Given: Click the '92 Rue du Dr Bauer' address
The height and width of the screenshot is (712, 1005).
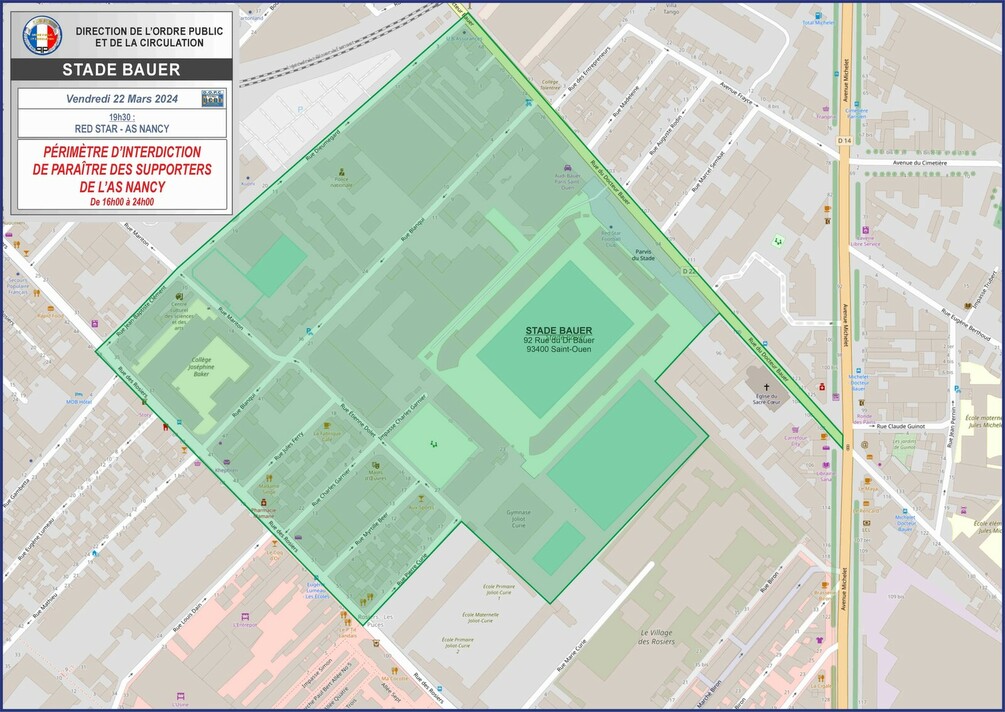Looking at the screenshot, I should click(x=559, y=340).
